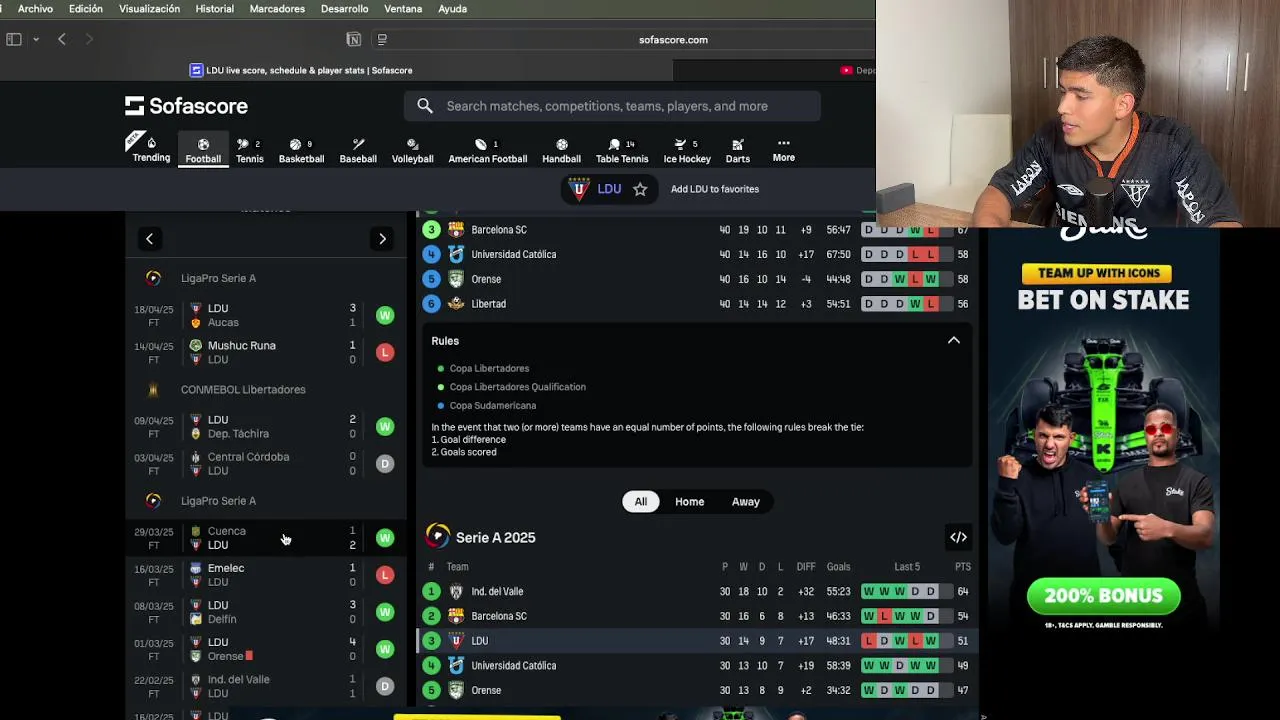The image size is (1280, 720).
Task: Select the Home standings filter
Action: pyautogui.click(x=689, y=502)
